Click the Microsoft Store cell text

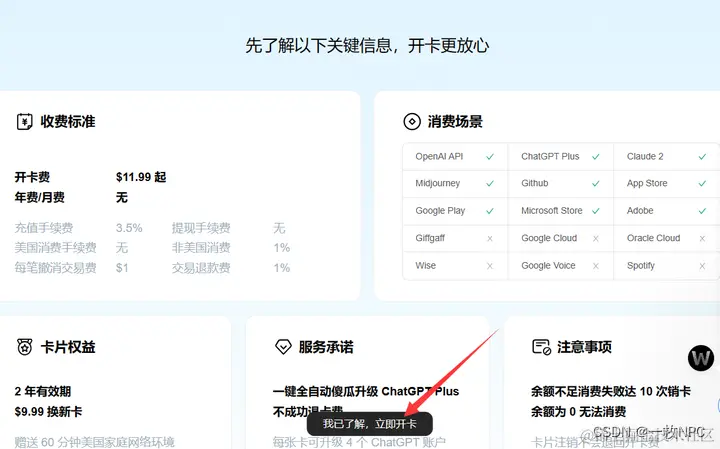(x=551, y=211)
